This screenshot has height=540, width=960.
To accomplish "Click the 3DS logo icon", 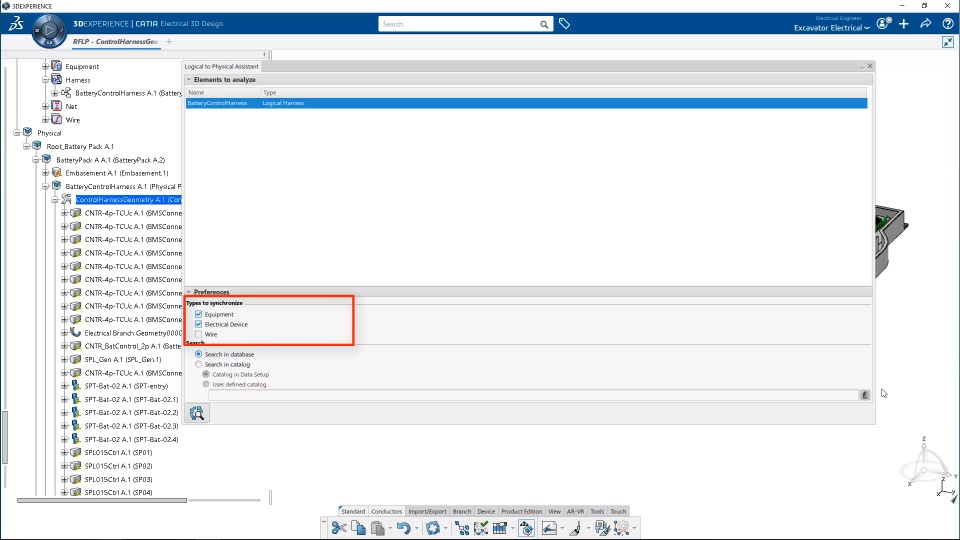I will tap(16, 24).
